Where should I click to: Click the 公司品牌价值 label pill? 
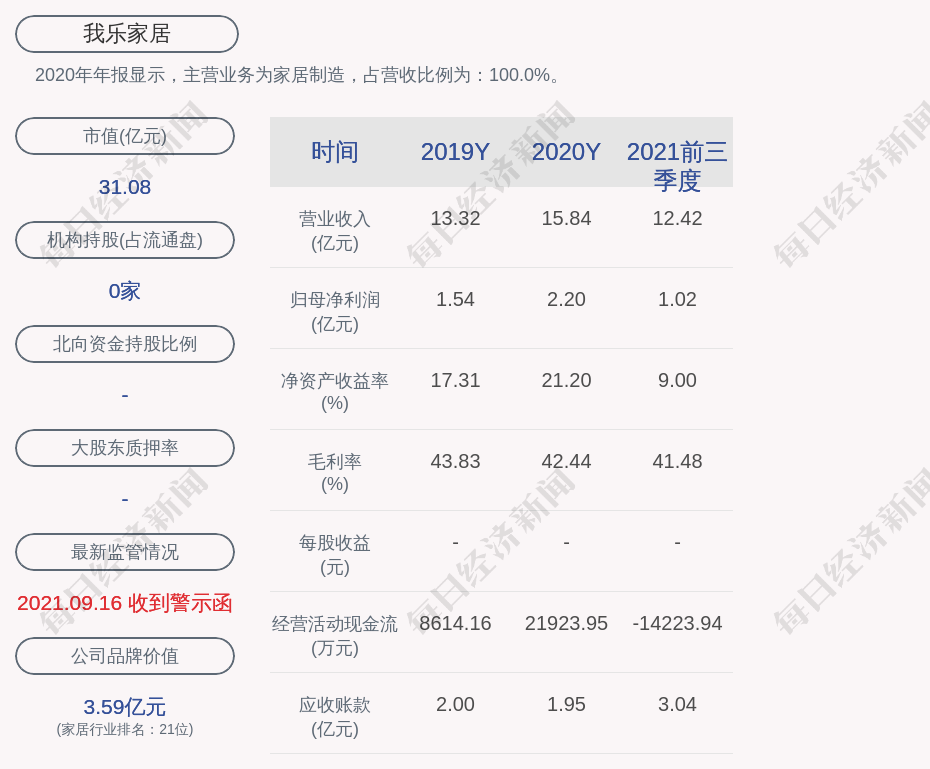(x=125, y=656)
